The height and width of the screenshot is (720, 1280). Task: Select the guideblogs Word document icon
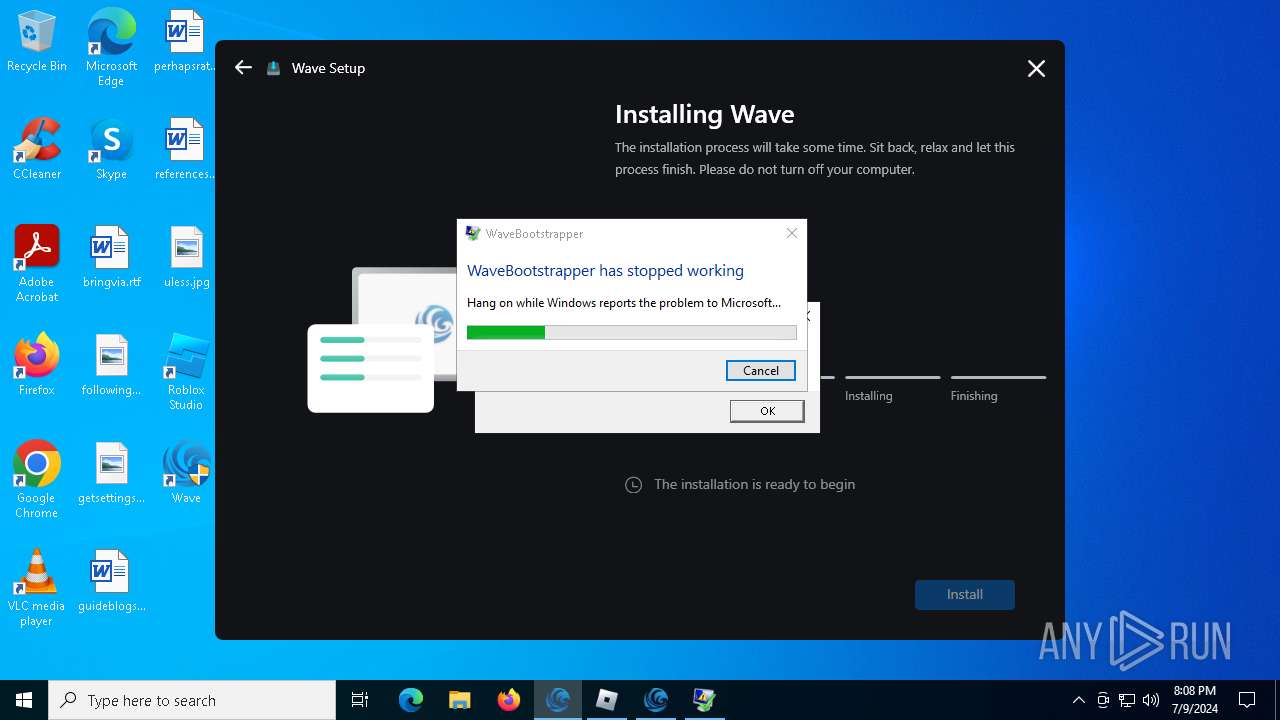point(111,582)
